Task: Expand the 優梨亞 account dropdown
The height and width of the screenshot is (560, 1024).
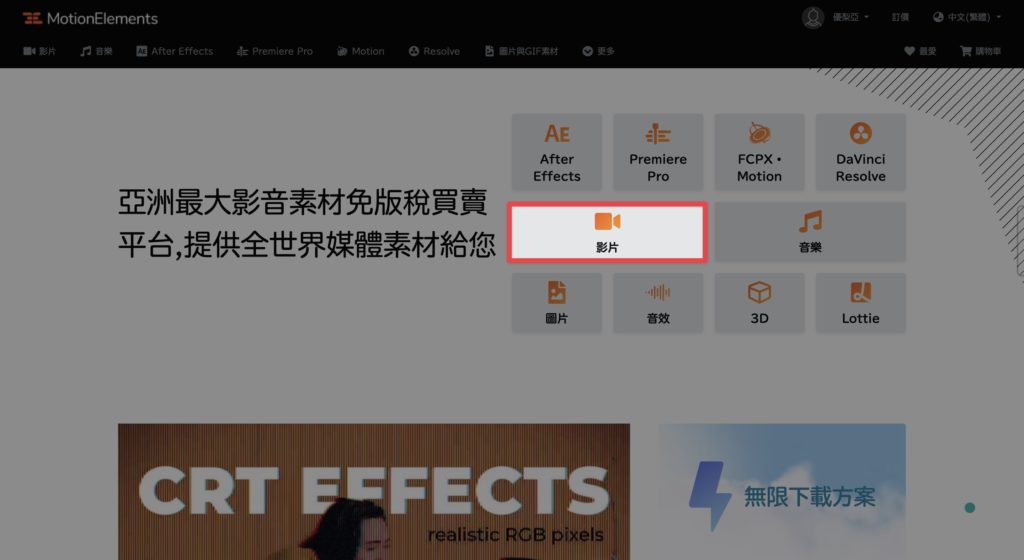Action: pos(850,18)
